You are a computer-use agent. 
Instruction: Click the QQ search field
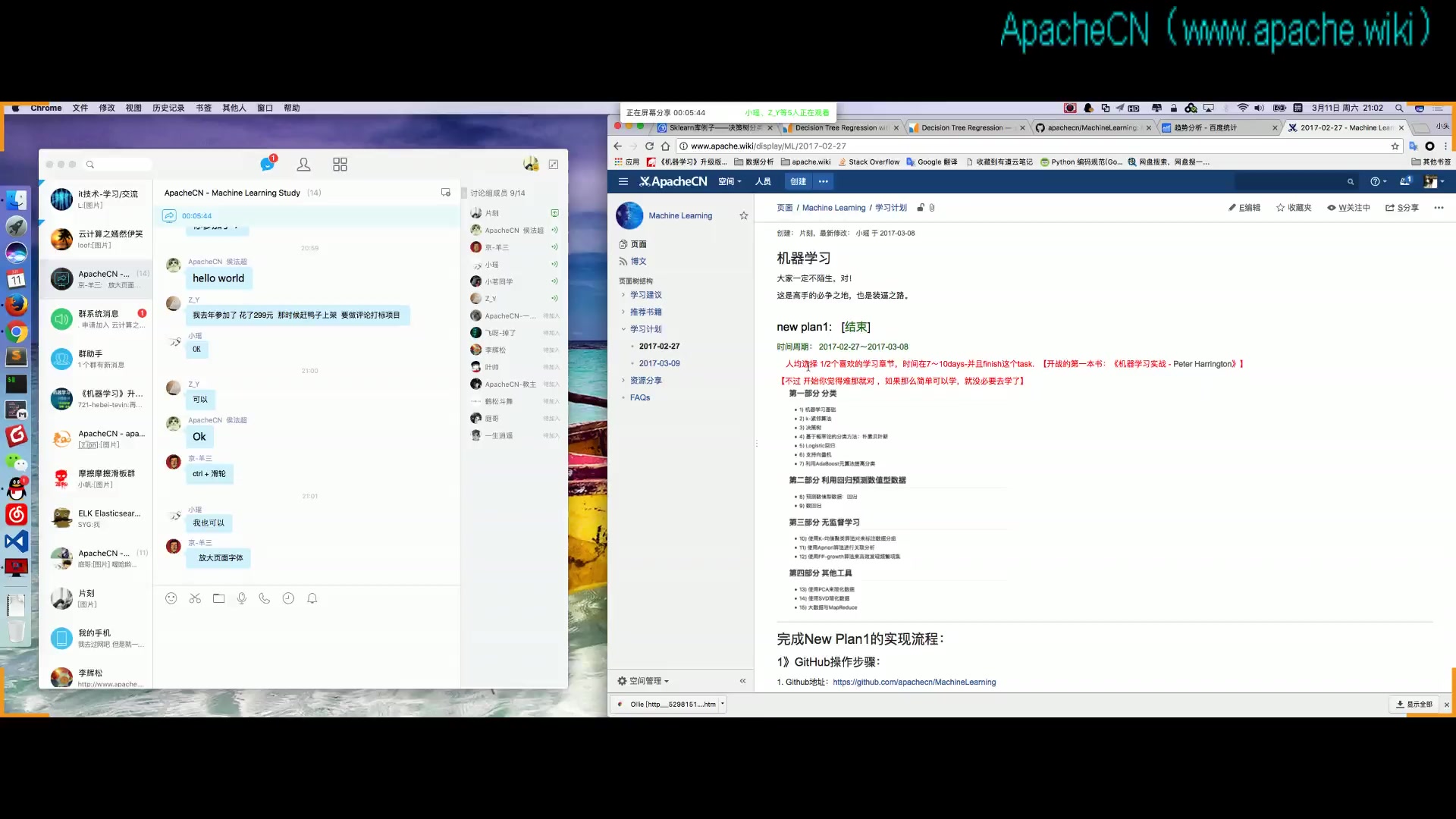point(118,164)
